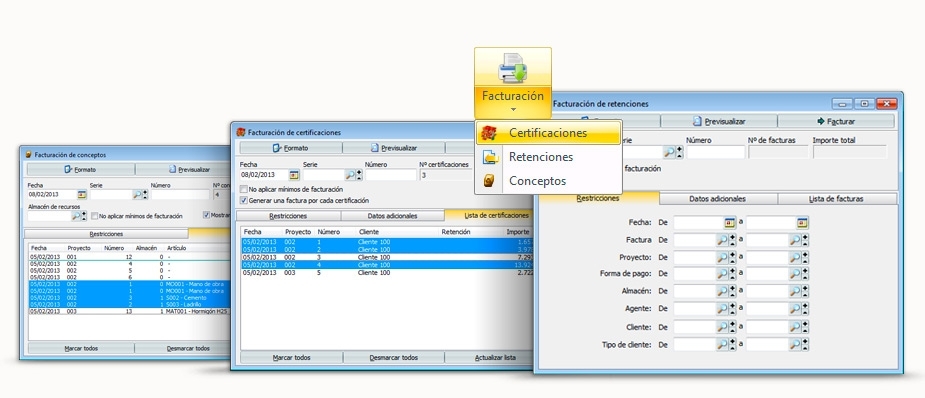This screenshot has height=398, width=925.
Task: Click Marcar todos in certificaciones window
Action: coord(291,357)
